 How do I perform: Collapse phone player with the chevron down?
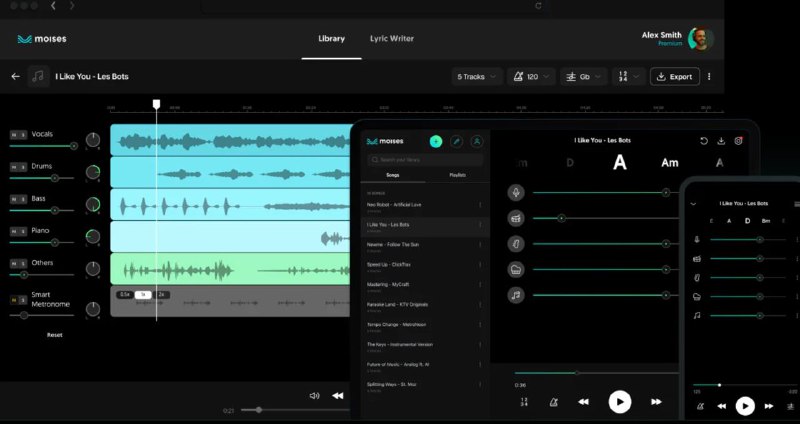point(693,204)
